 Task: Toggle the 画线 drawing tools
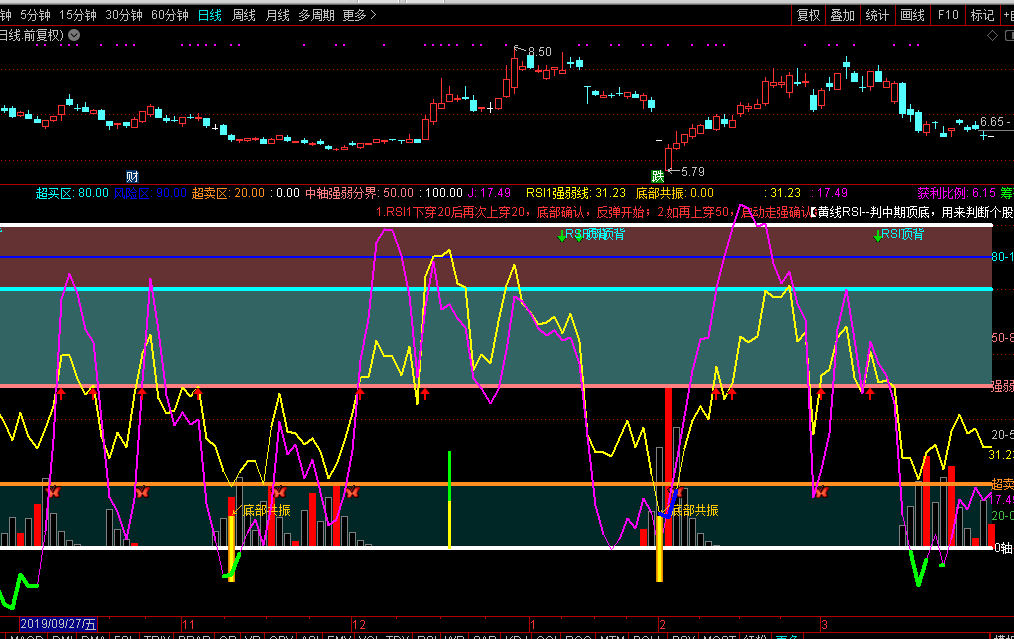point(912,15)
